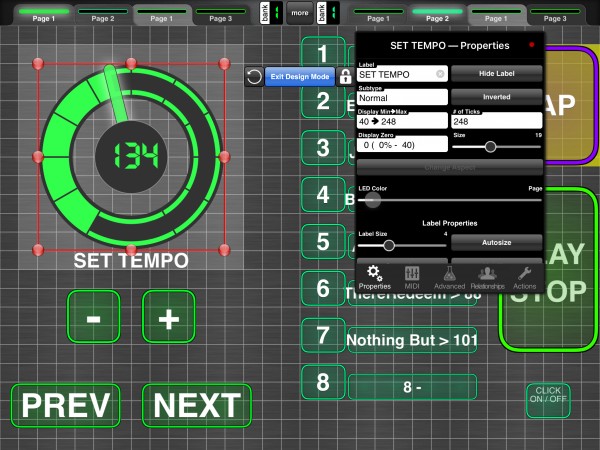
Task: Toggle the CLICK ON / OFF button
Action: 548,400
